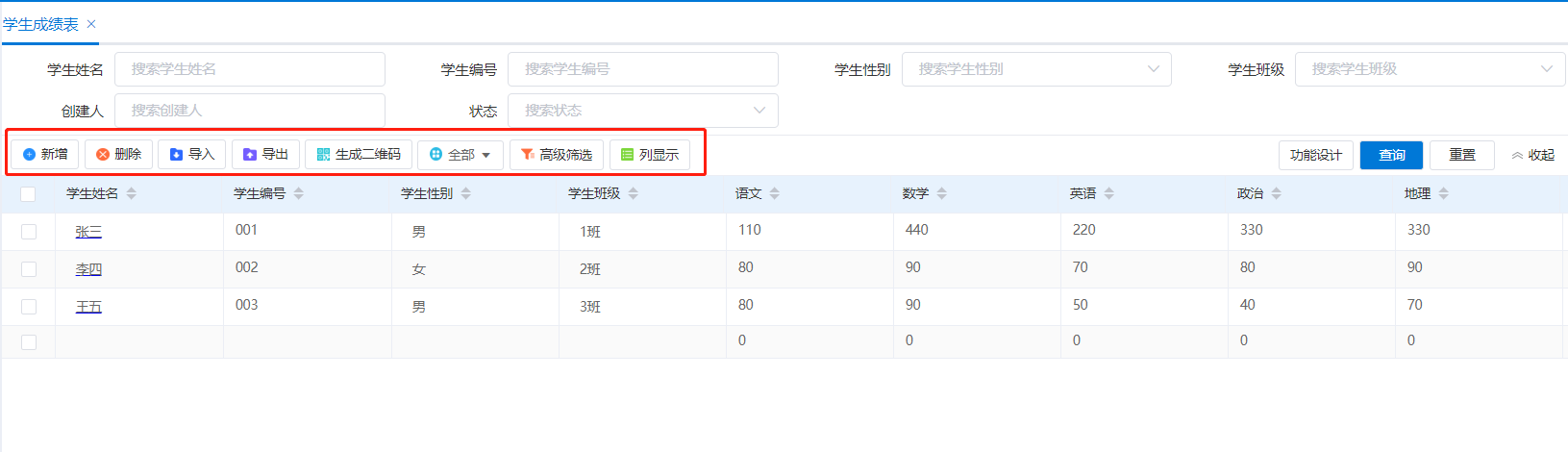
Task: Sort by 英语 column
Action: (1109, 193)
